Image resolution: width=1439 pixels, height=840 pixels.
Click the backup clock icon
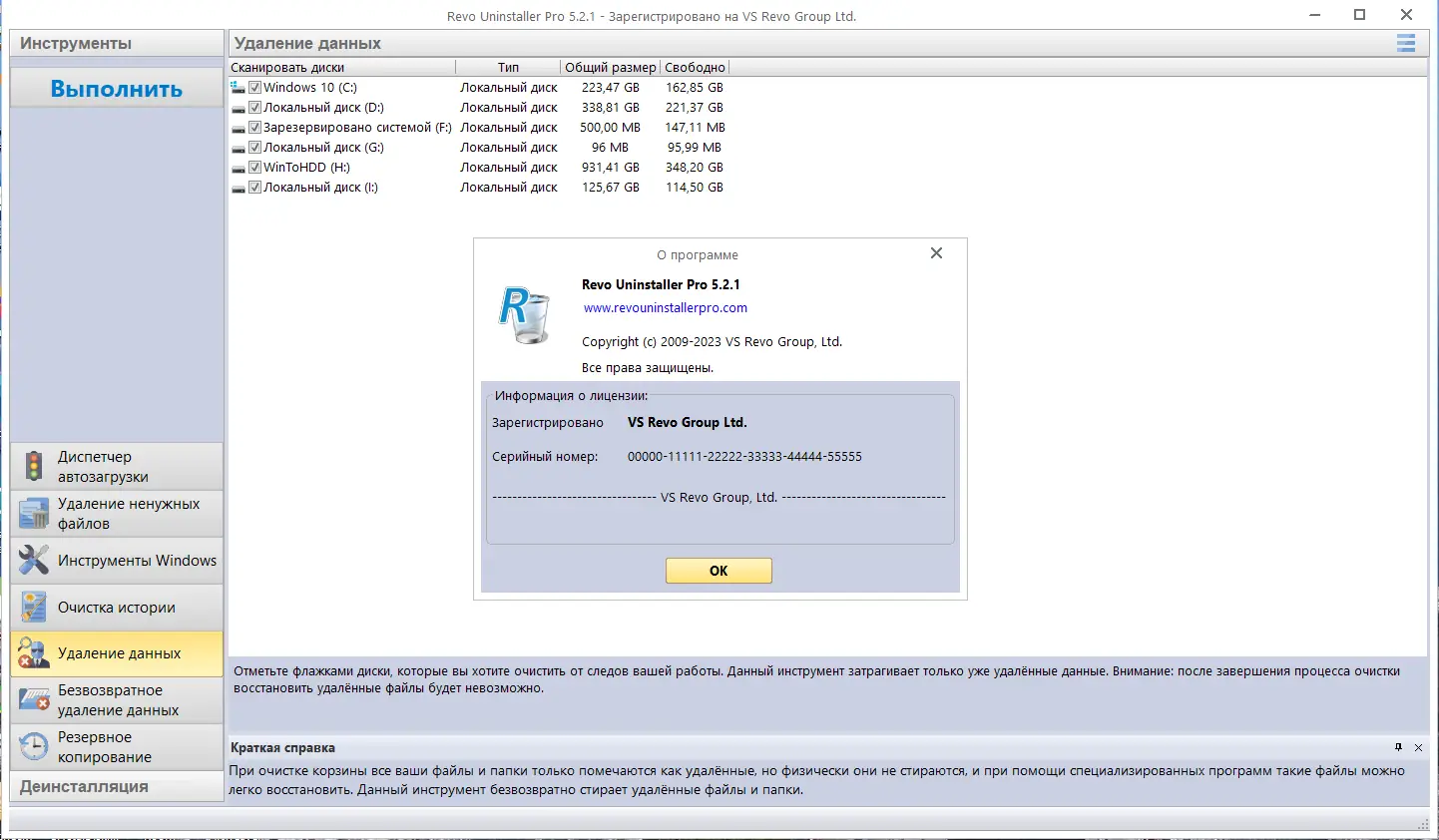34,746
